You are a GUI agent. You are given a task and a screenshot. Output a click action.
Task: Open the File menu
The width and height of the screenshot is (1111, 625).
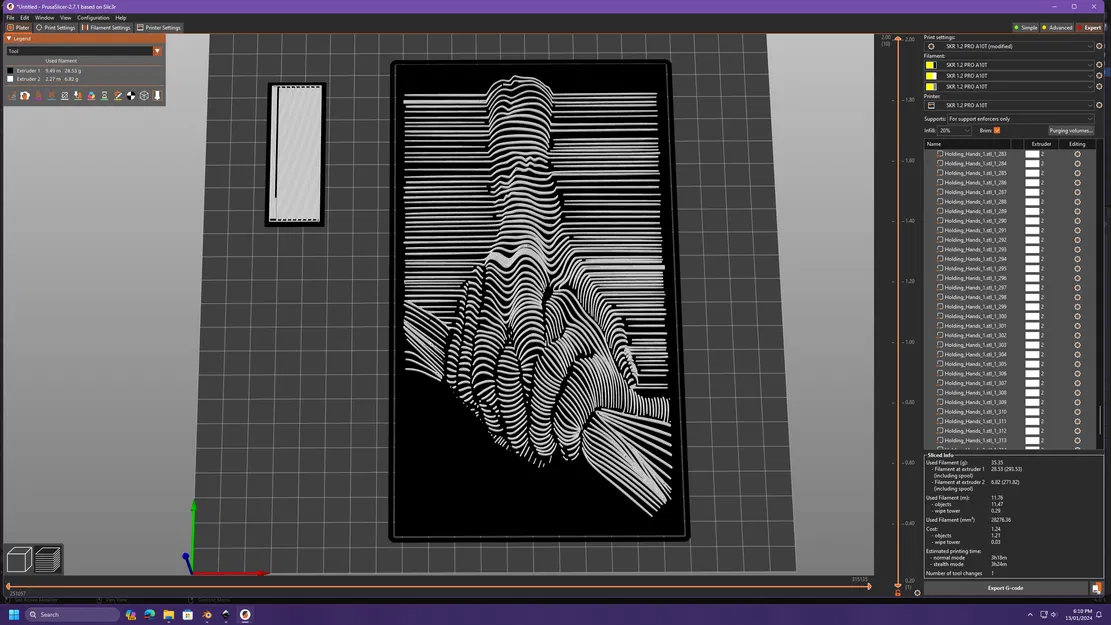click(x=10, y=18)
